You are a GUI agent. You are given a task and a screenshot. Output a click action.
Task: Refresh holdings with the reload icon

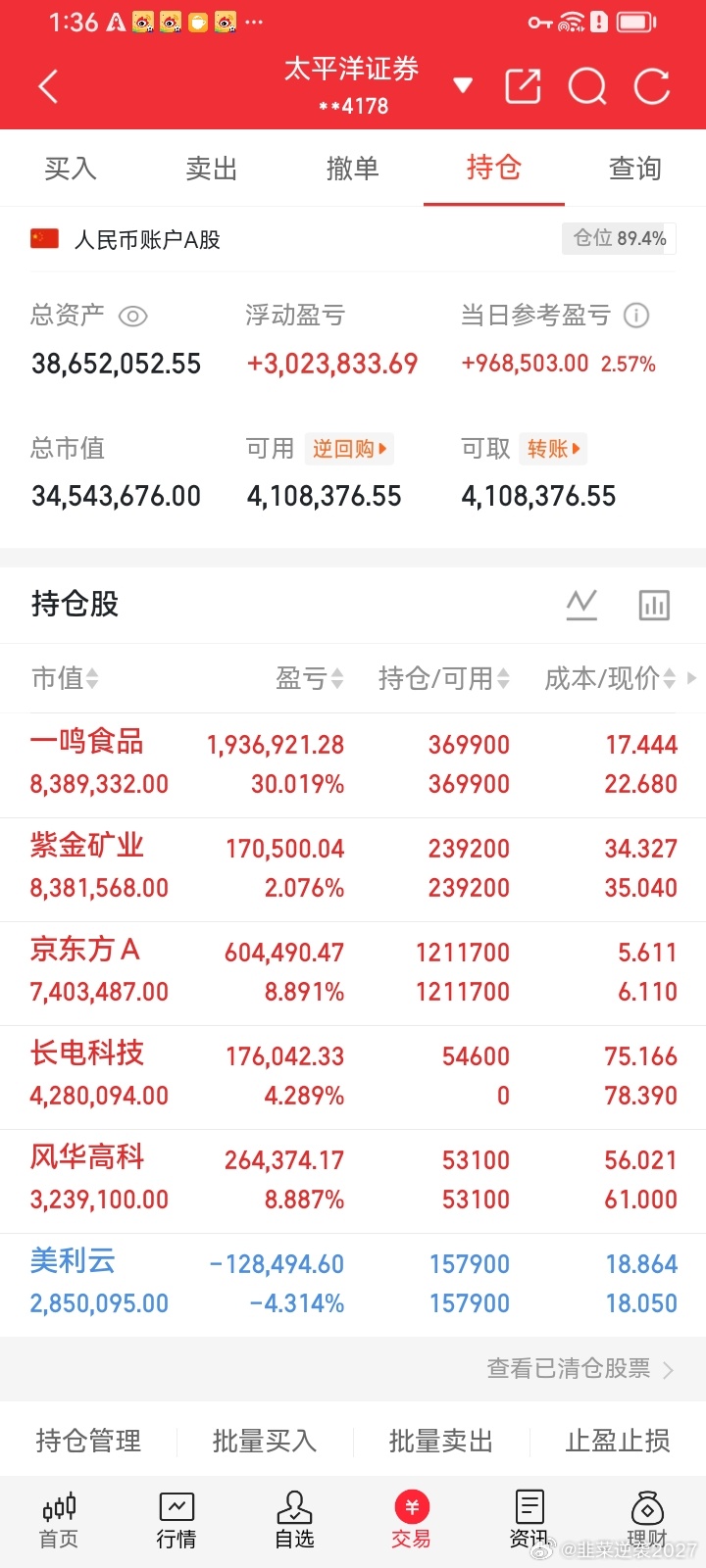(x=652, y=86)
